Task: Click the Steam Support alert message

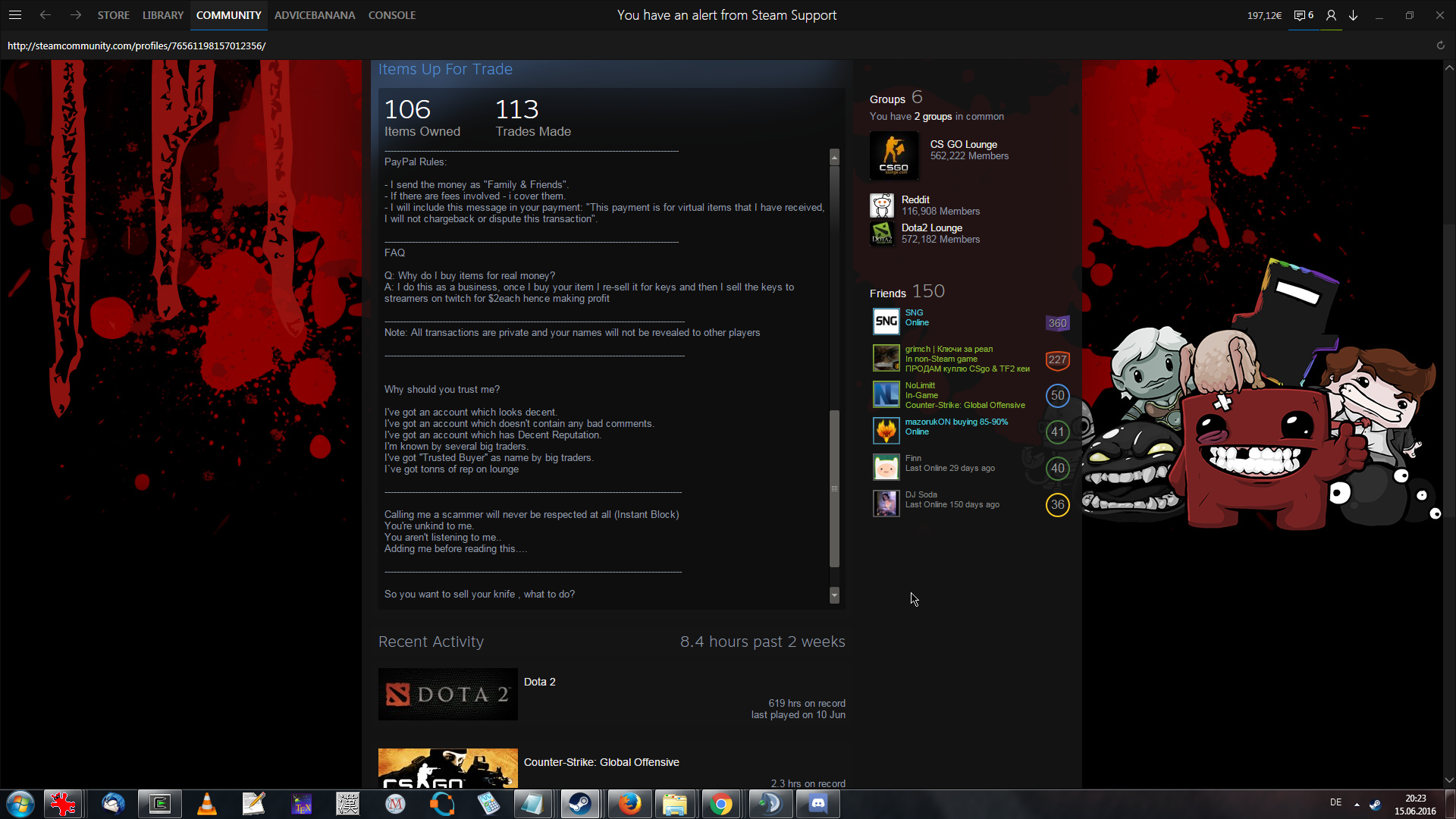Action: 726,15
